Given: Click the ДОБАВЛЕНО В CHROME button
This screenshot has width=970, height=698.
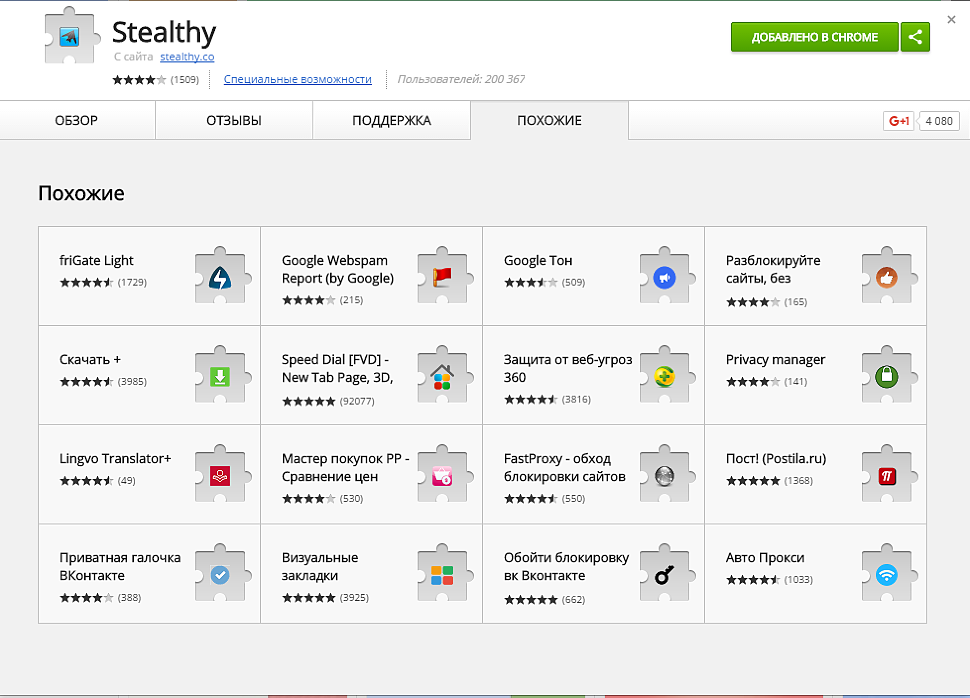Looking at the screenshot, I should pyautogui.click(x=815, y=37).
